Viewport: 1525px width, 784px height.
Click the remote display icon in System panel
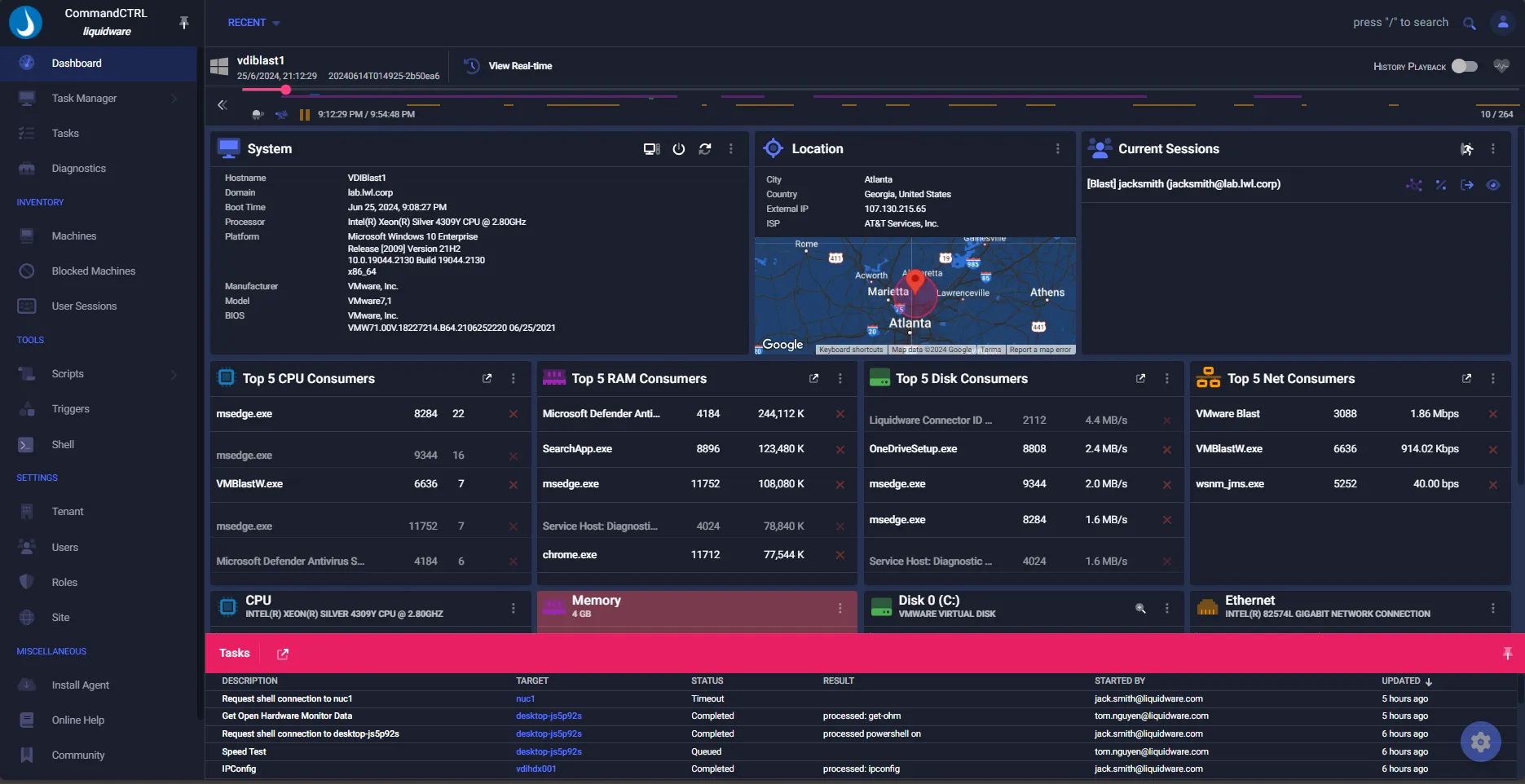pyautogui.click(x=651, y=149)
